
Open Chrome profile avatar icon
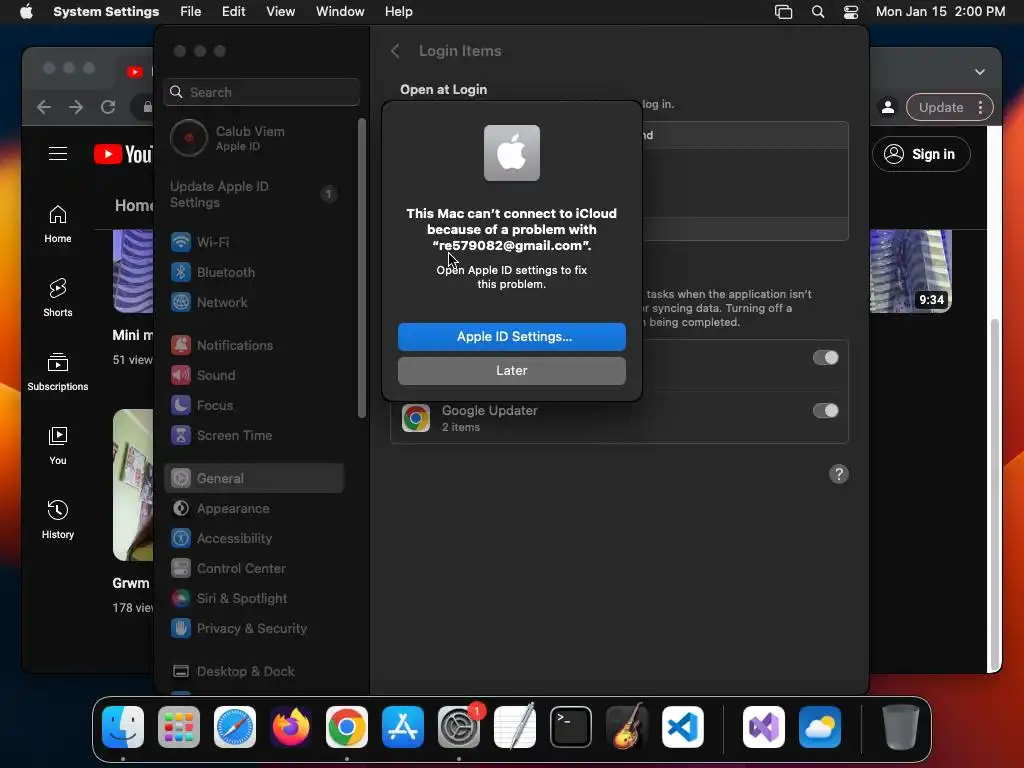(888, 108)
